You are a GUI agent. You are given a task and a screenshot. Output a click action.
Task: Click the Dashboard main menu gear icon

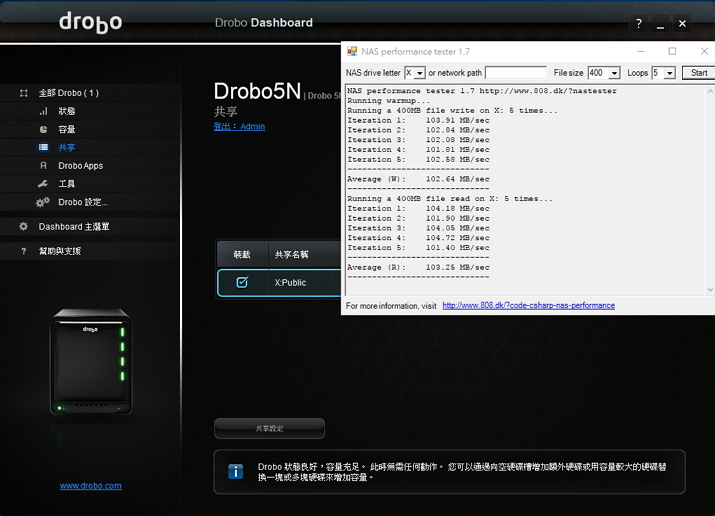click(x=23, y=227)
